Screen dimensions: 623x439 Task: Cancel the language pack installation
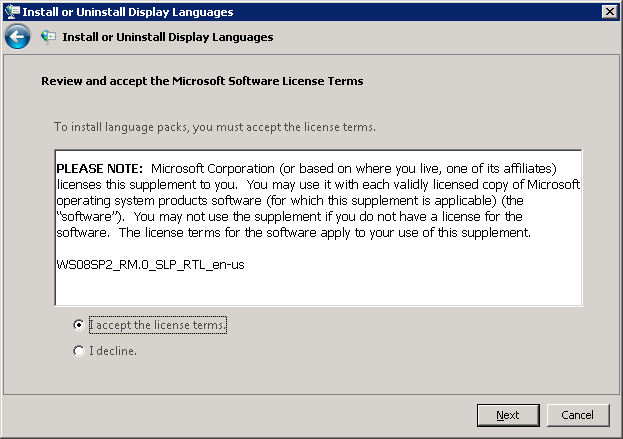pyautogui.click(x=578, y=415)
